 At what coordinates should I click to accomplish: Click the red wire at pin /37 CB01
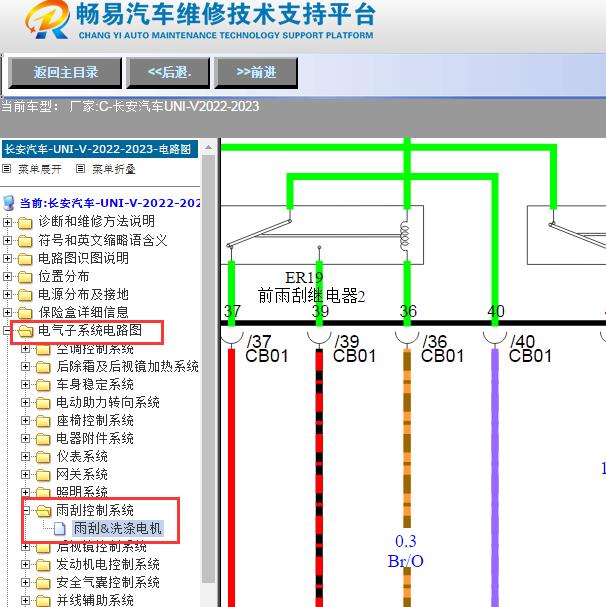(231, 477)
